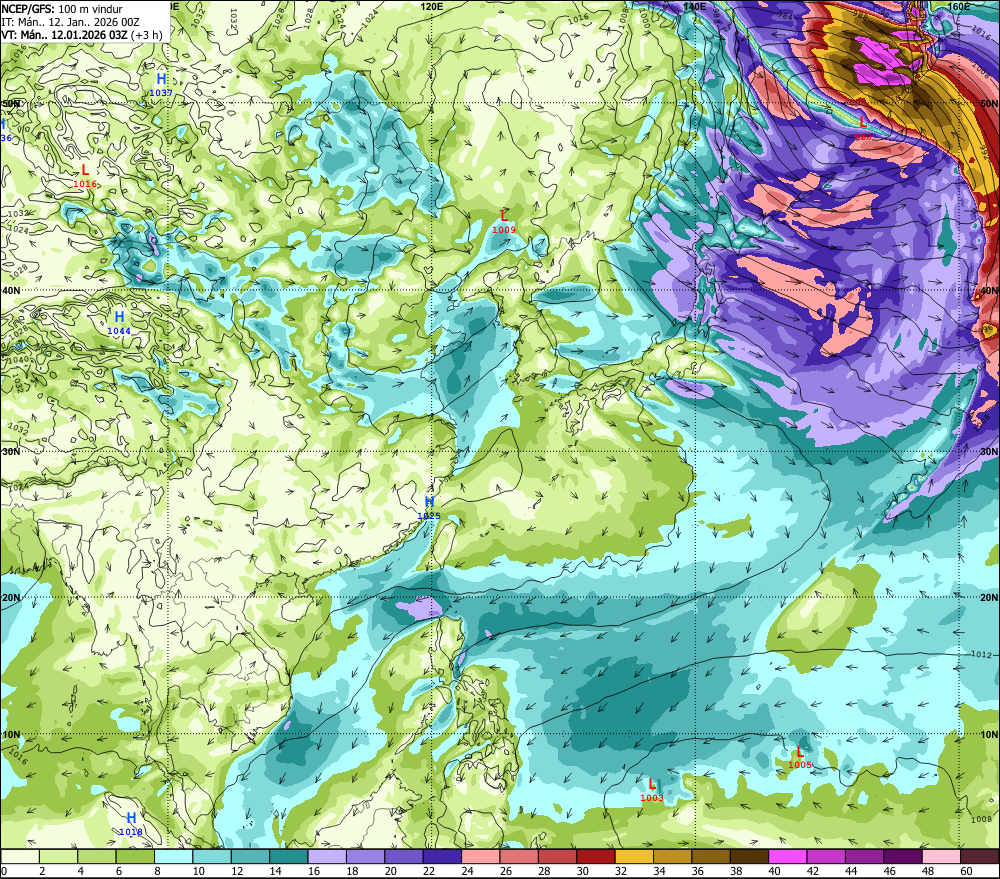This screenshot has height=879, width=1000.
Task: Click the low pressure marker L 1016
Action: point(85,175)
